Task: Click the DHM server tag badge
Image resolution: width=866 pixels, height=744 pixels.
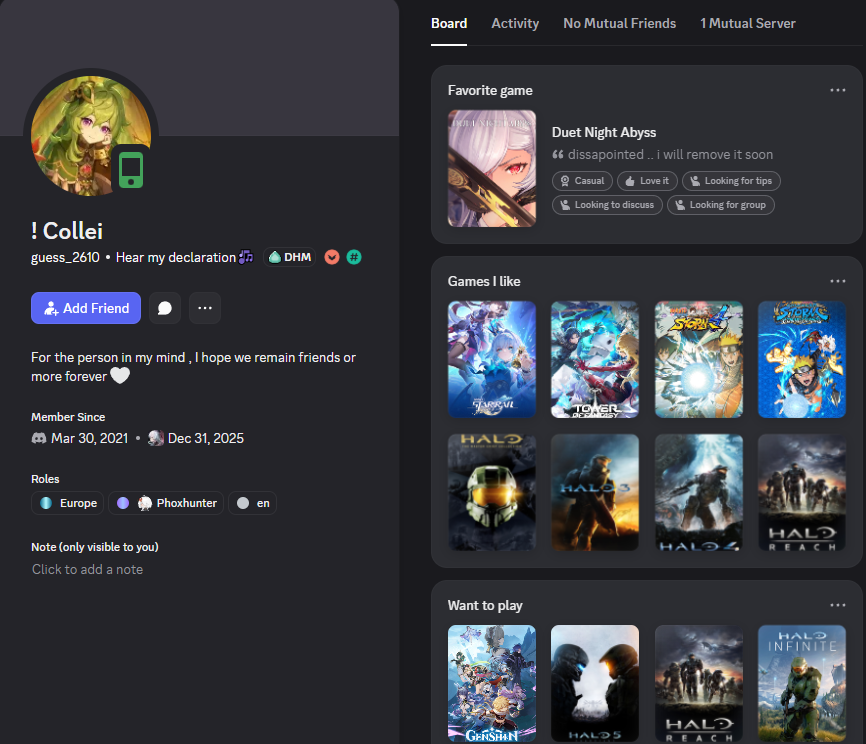Action: (290, 257)
